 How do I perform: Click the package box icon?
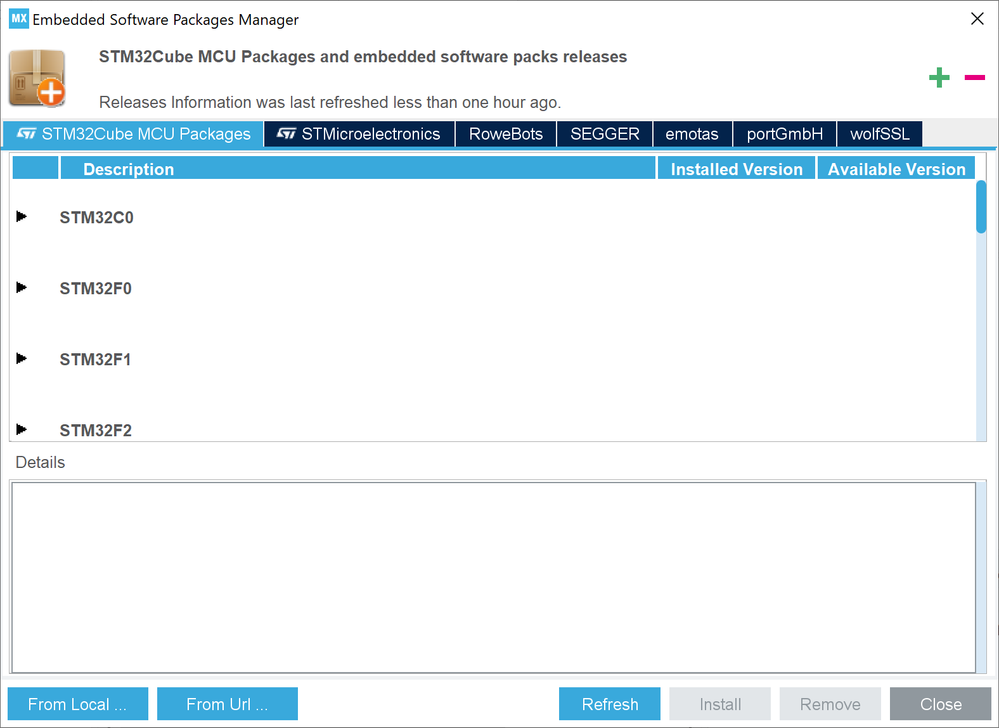37,78
